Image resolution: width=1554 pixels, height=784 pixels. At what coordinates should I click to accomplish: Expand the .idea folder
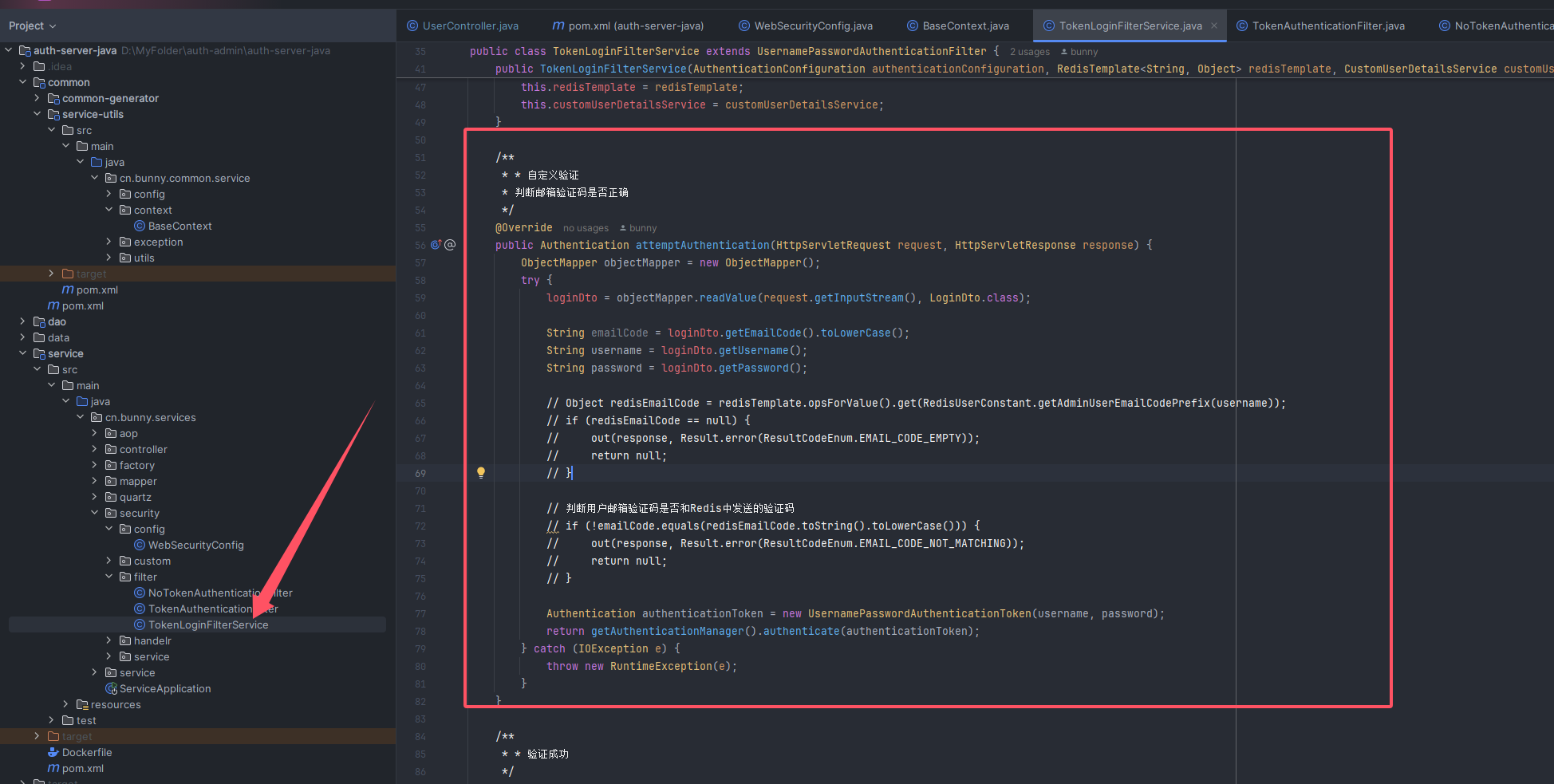click(23, 66)
